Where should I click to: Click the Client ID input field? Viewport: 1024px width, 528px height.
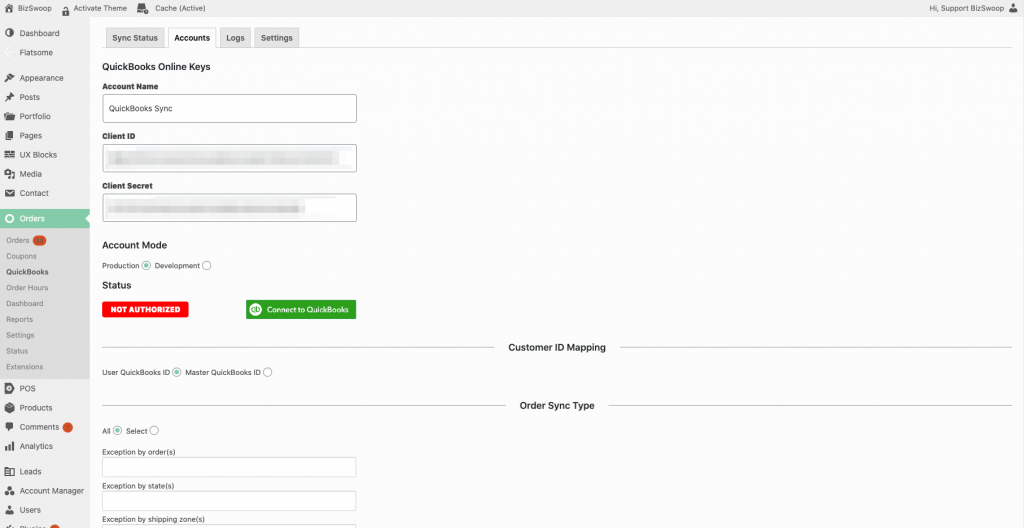(229, 158)
